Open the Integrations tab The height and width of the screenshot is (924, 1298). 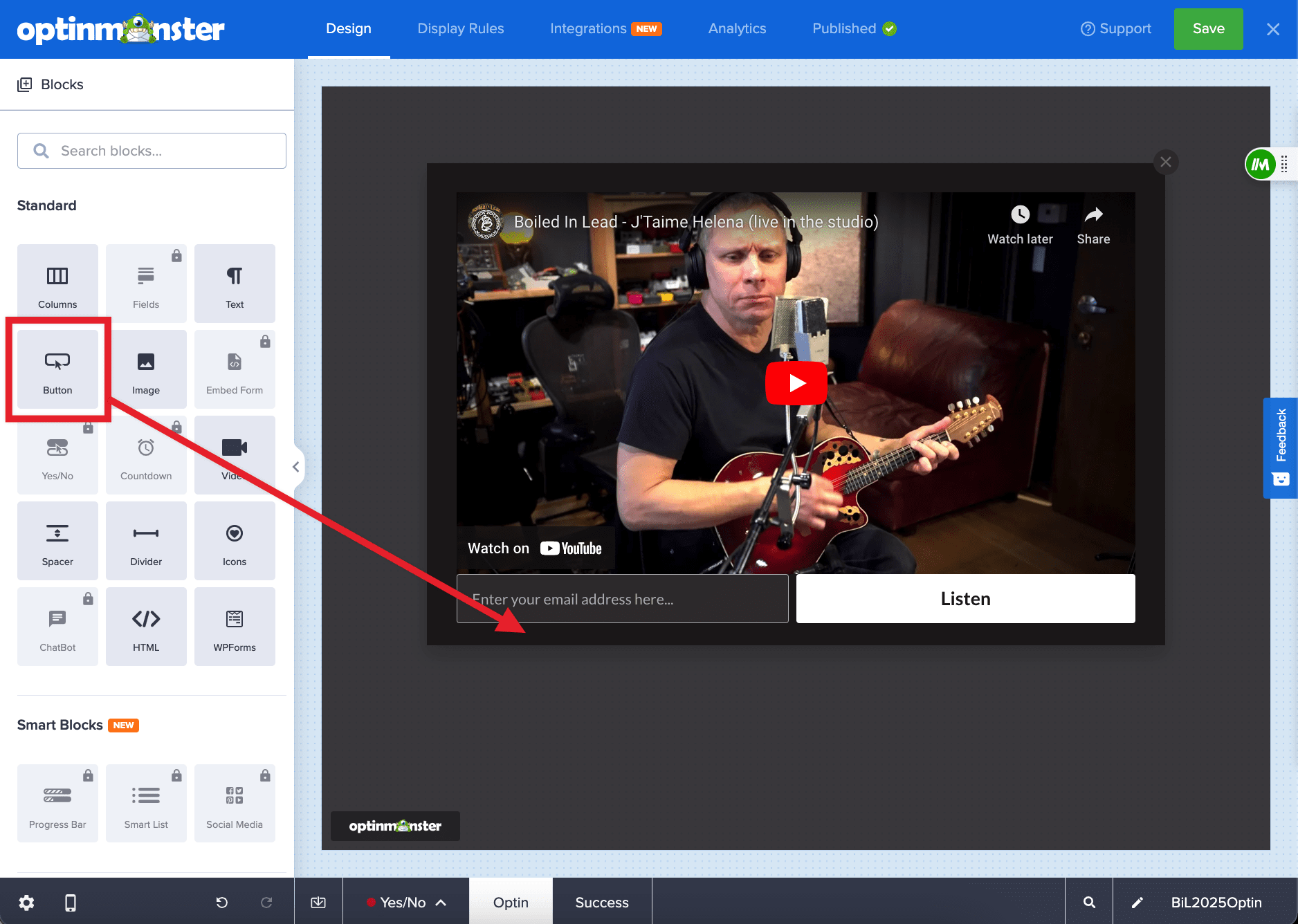point(606,29)
